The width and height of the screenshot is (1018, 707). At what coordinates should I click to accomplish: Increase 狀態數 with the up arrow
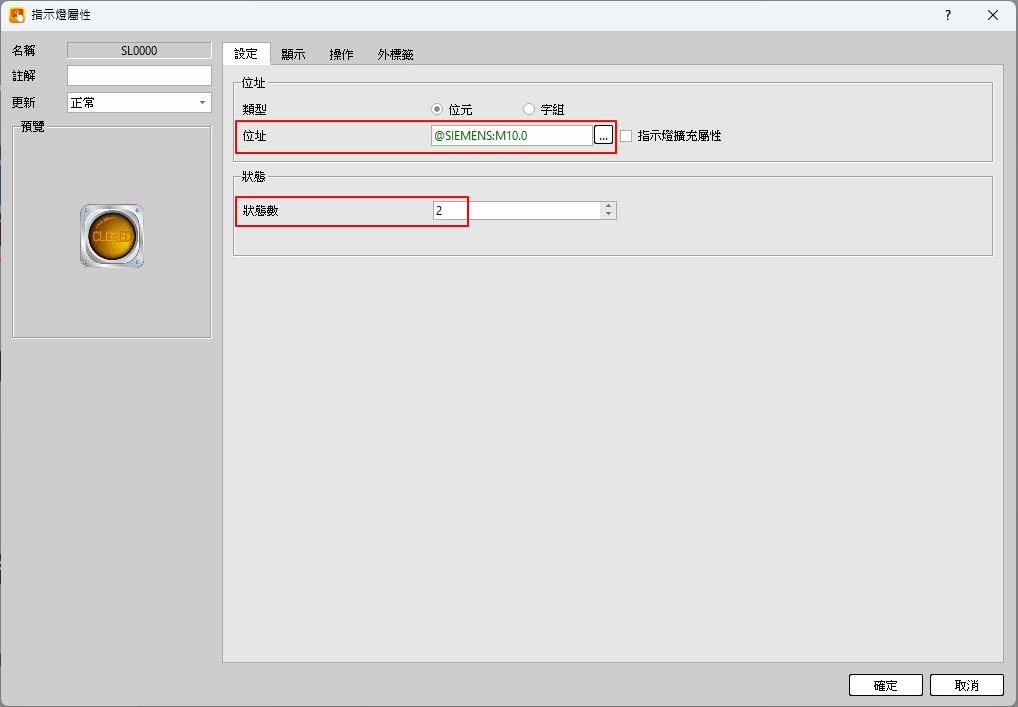(x=608, y=206)
